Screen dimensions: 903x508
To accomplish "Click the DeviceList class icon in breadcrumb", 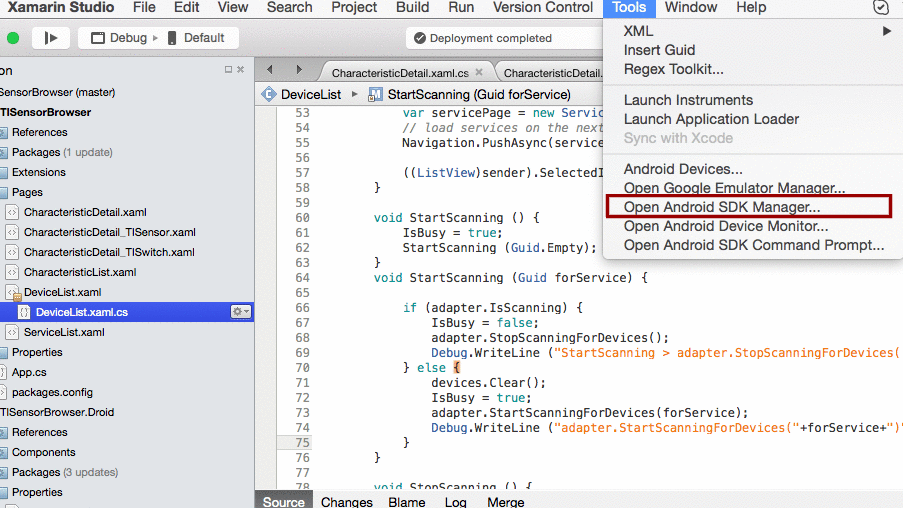I will pyautogui.click(x=269, y=94).
